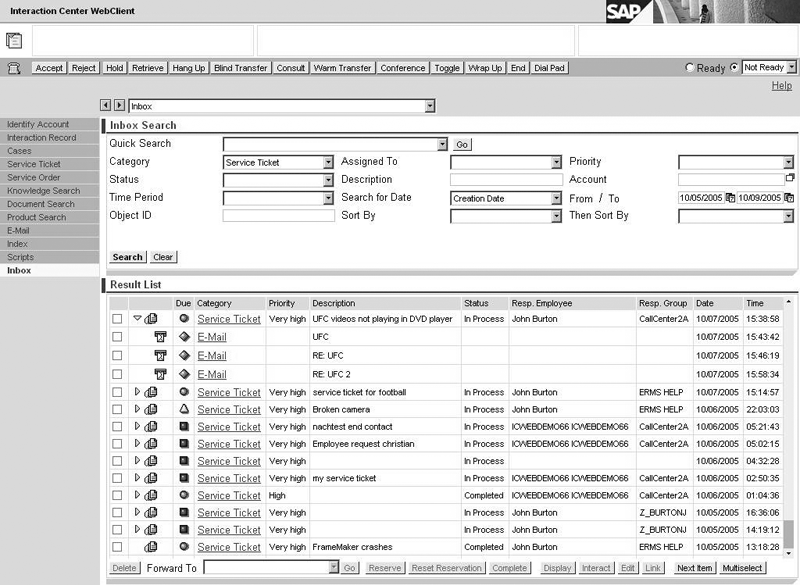This screenshot has width=800, height=585.
Task: Click the telephone icon beside Accept
Action: (x=14, y=68)
